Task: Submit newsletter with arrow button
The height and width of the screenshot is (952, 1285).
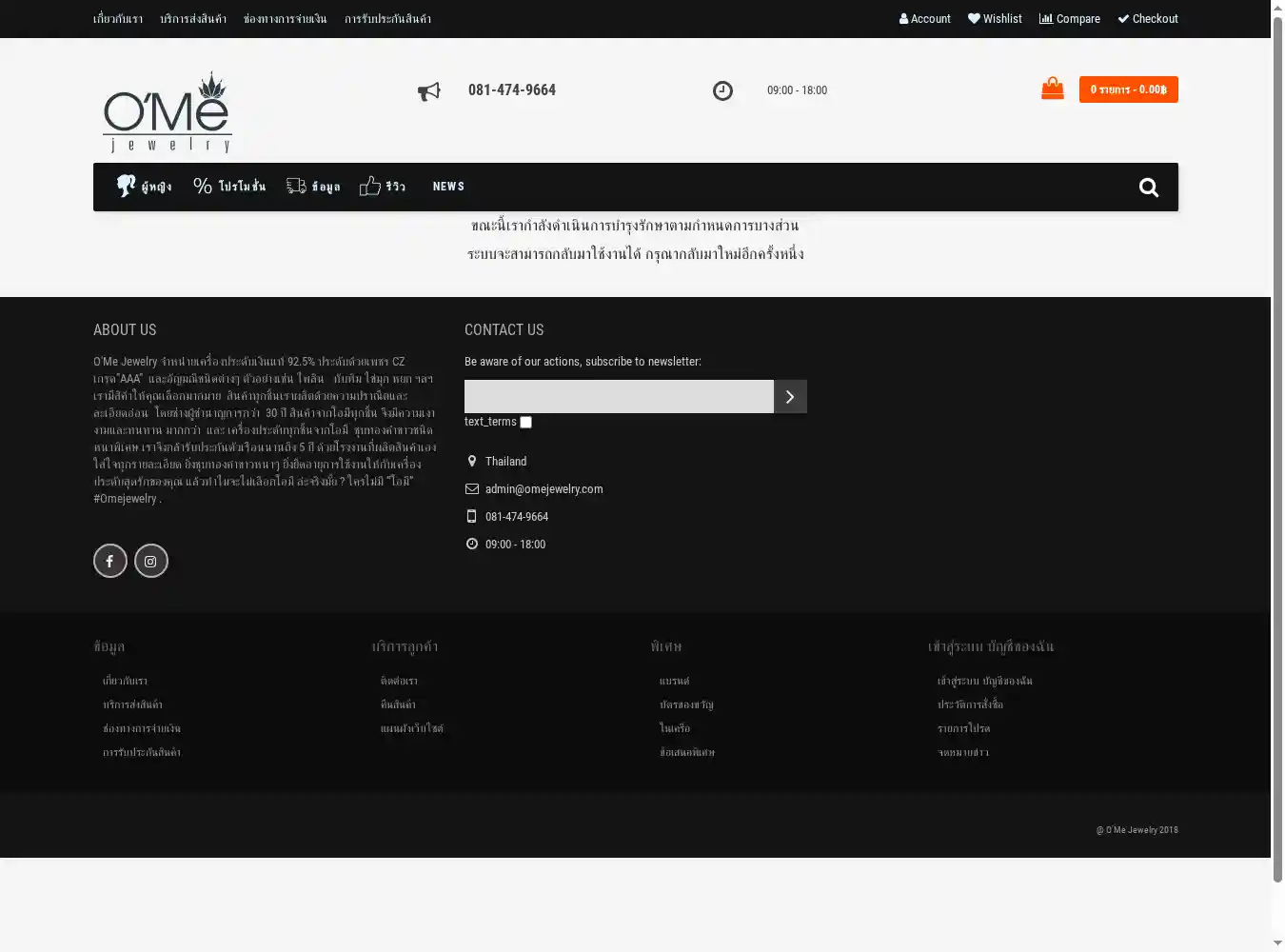Action: (790, 397)
